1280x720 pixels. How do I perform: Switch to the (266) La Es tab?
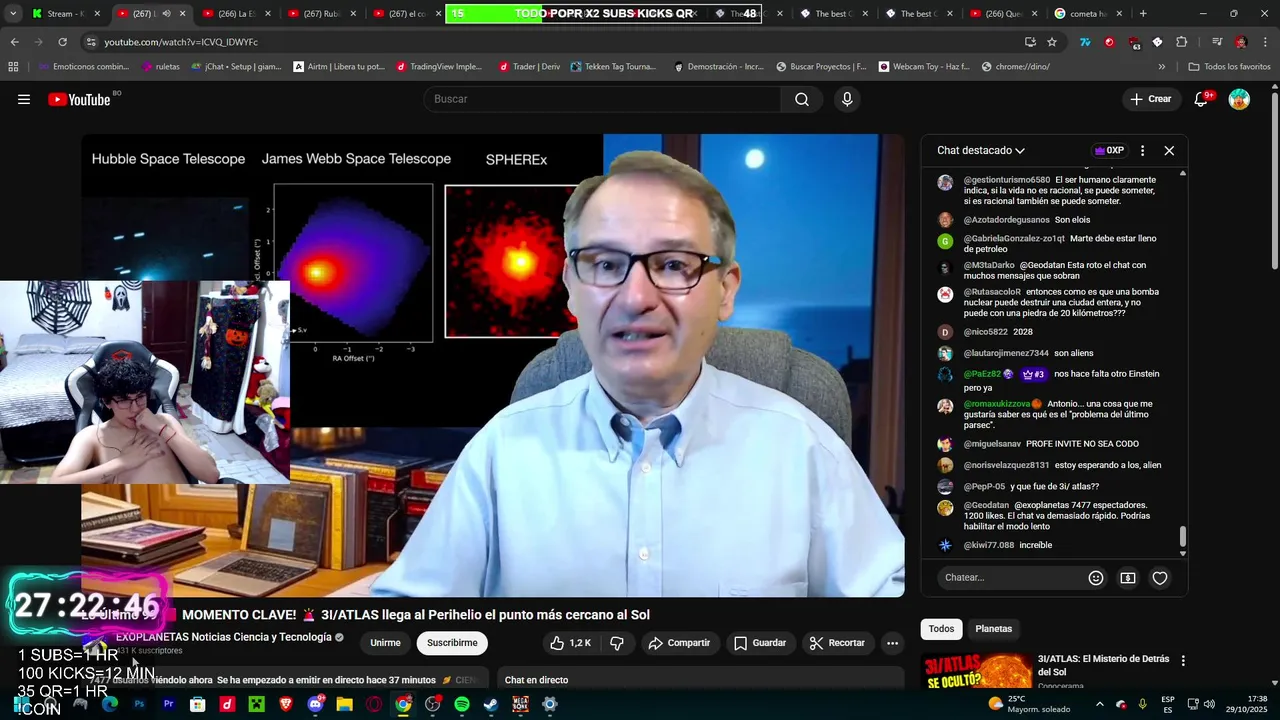(x=237, y=14)
